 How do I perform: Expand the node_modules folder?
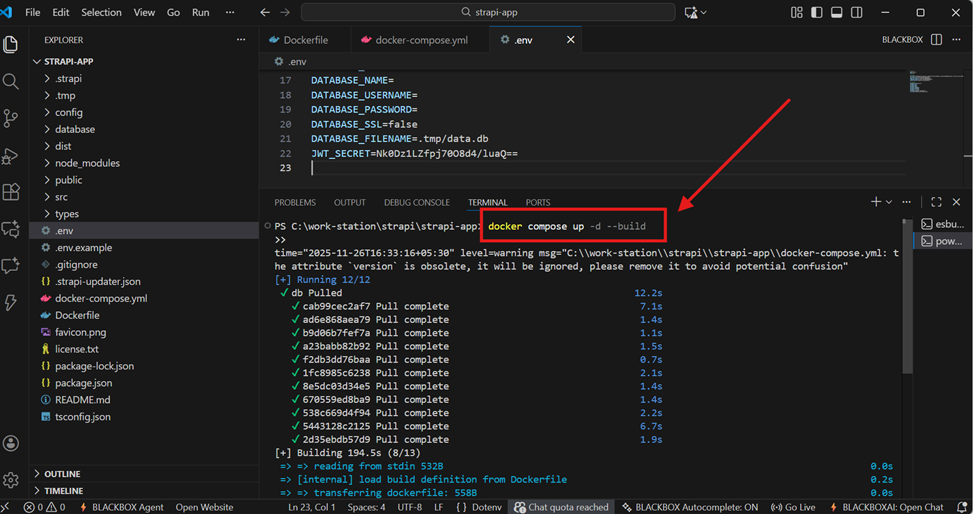(x=144, y=163)
